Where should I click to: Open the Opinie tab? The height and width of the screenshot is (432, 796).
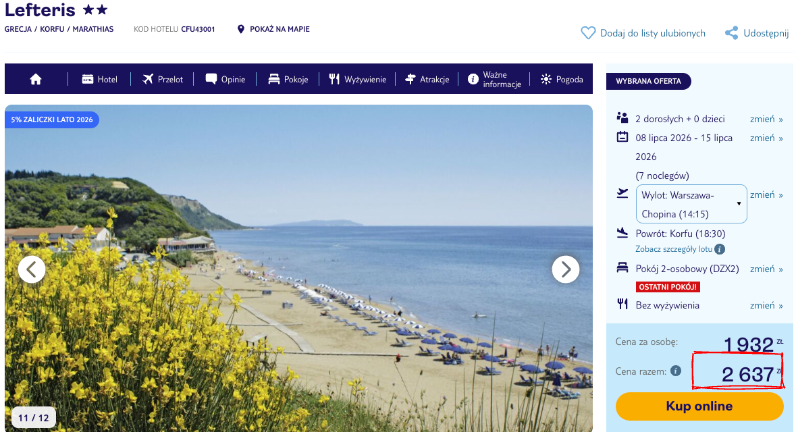coord(225,79)
